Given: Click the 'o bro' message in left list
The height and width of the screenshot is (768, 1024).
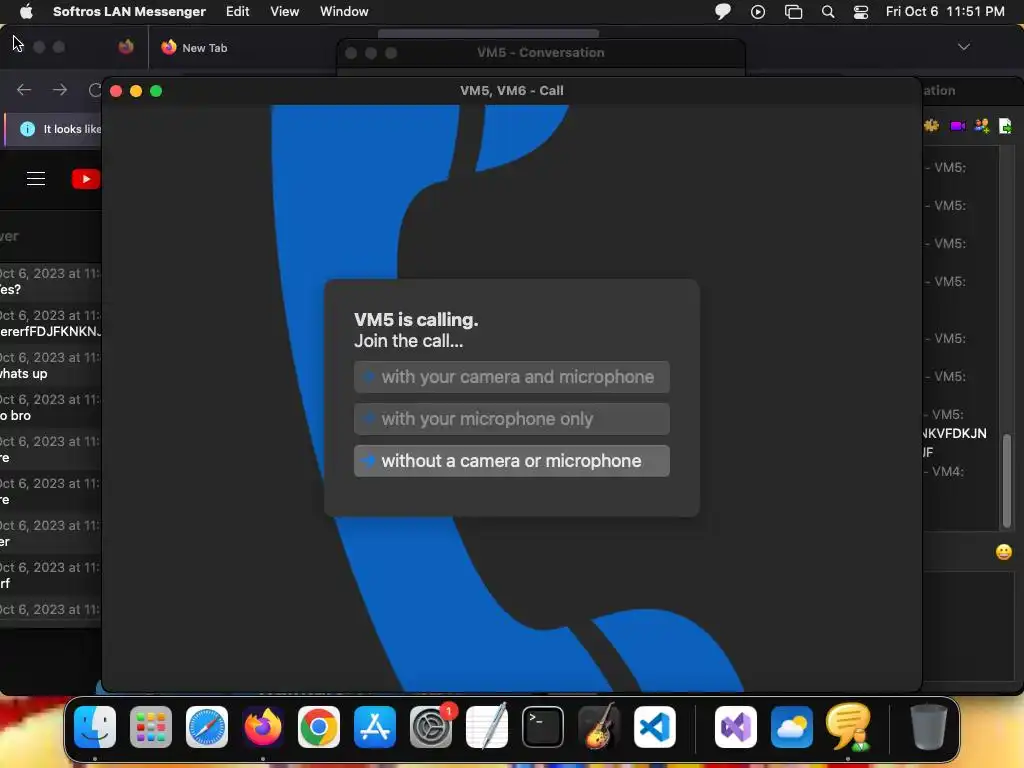Looking at the screenshot, I should coord(16,415).
